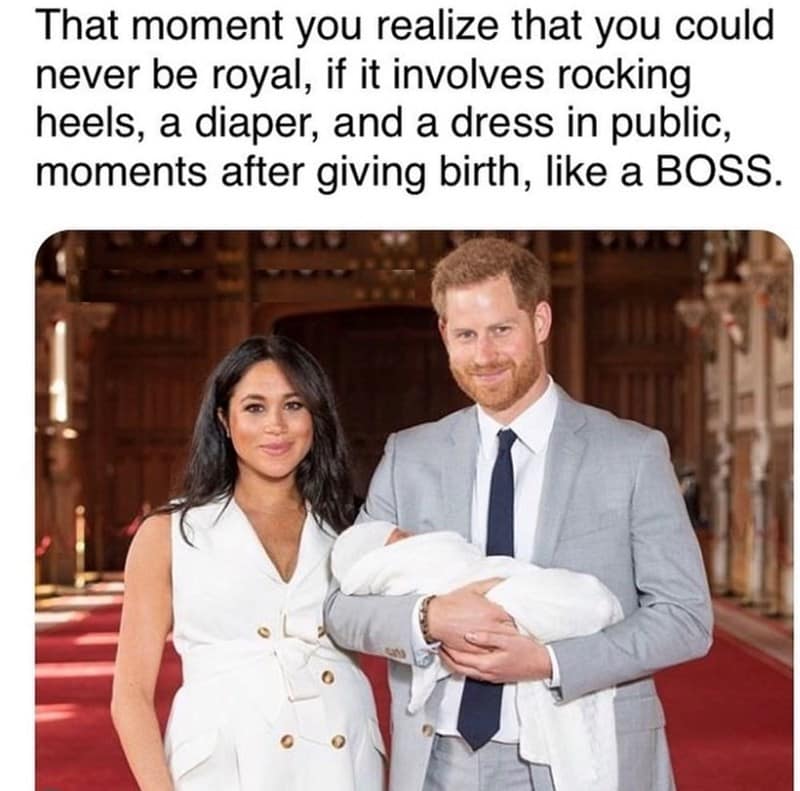Click the top gold button on white dress
Screen dimensions: 800x791
point(263,632)
